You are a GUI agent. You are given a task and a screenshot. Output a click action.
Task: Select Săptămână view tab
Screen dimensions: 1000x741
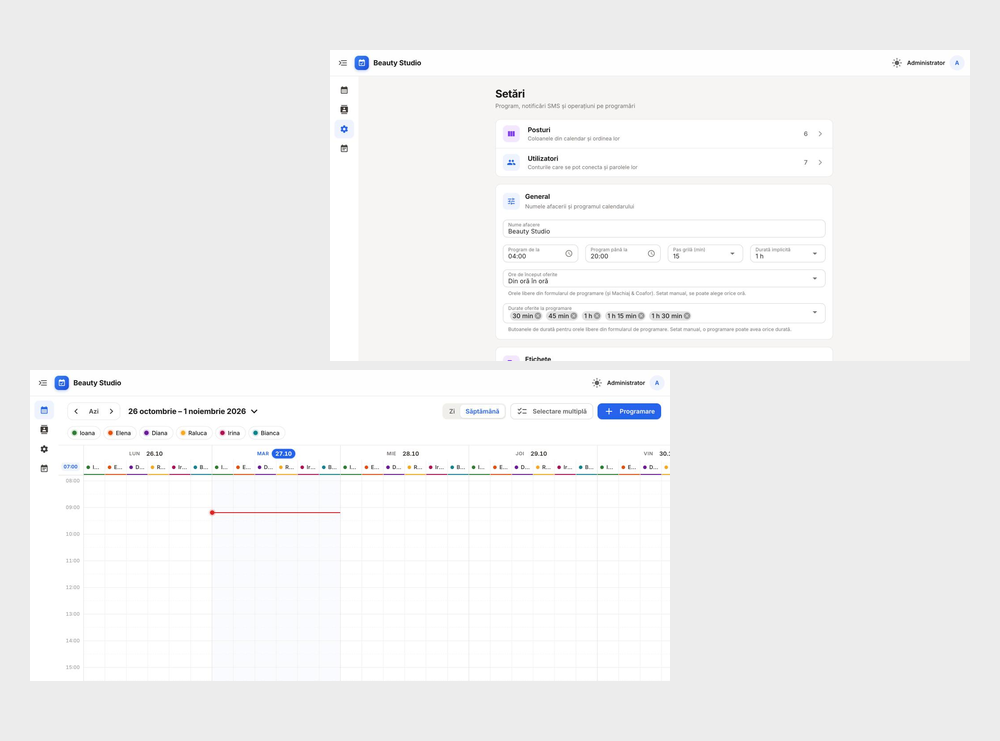pyautogui.click(x=482, y=411)
